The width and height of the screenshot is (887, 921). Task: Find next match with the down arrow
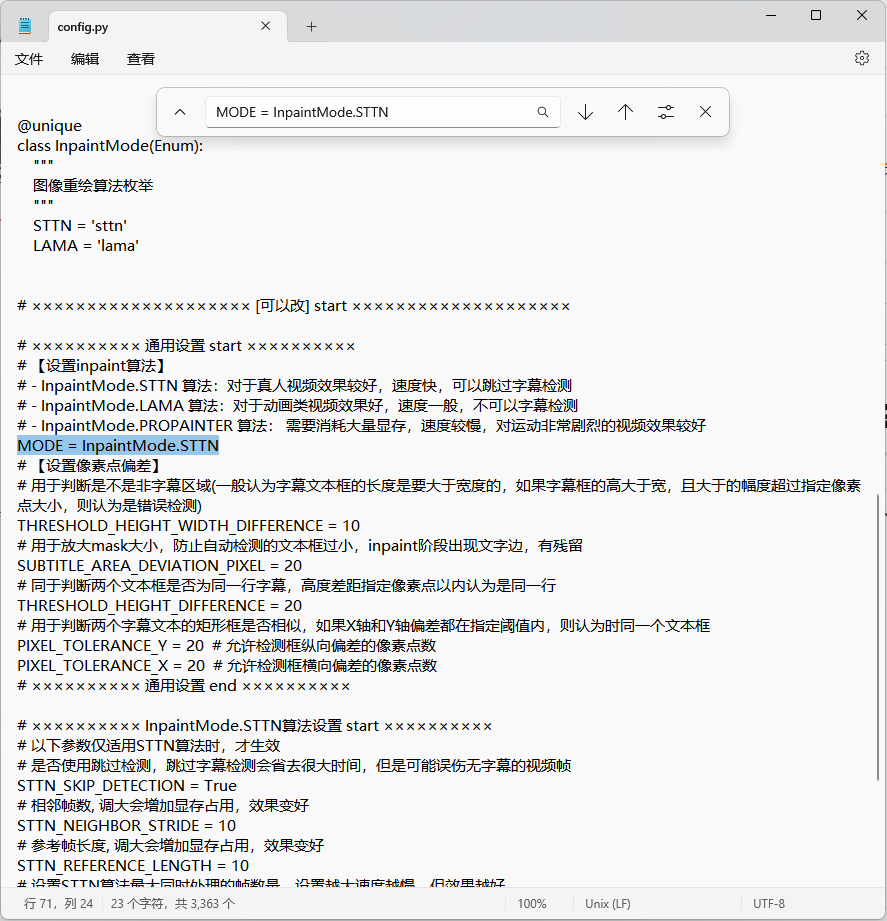[x=585, y=112]
